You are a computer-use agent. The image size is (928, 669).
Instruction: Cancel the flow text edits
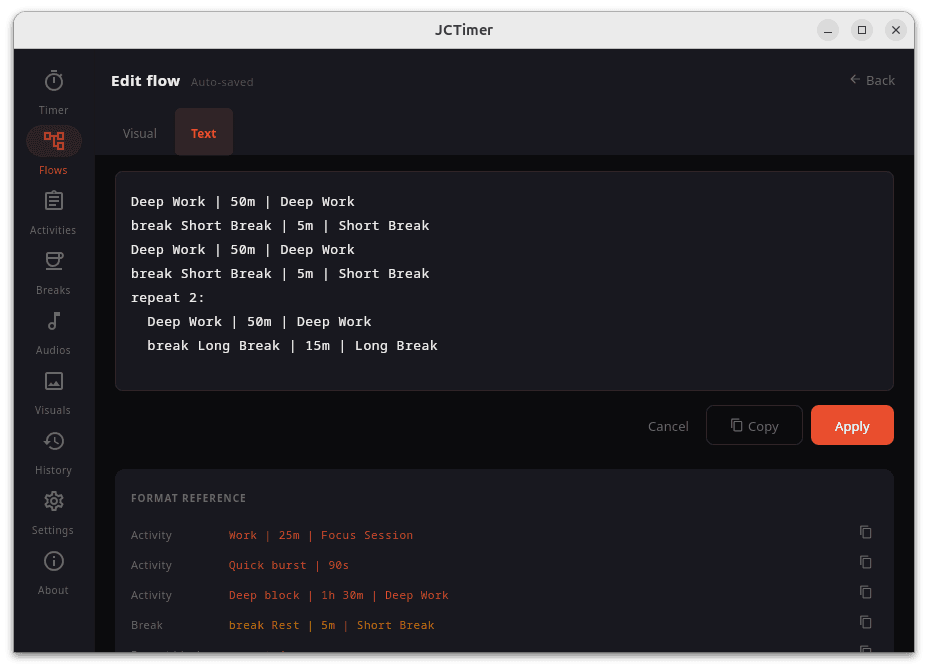pyautogui.click(x=668, y=426)
